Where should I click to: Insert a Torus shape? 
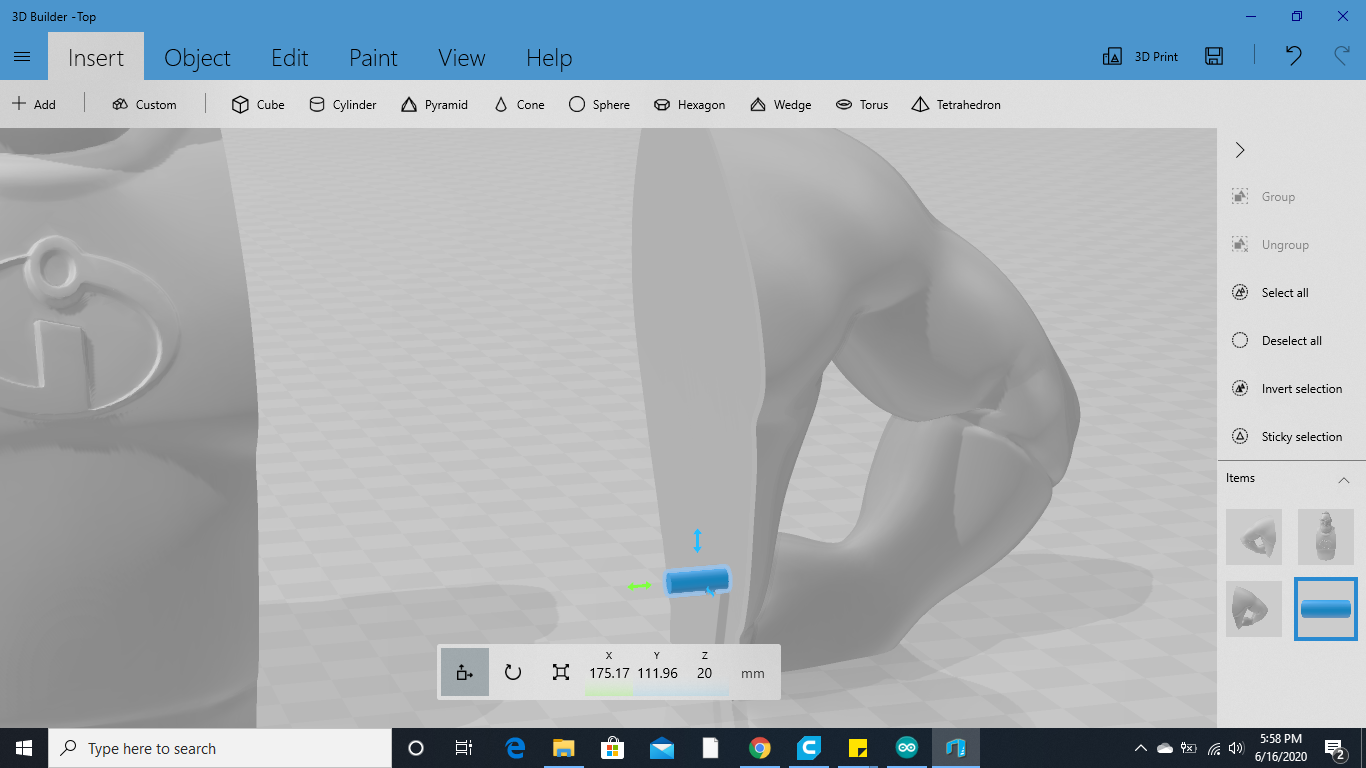[862, 104]
